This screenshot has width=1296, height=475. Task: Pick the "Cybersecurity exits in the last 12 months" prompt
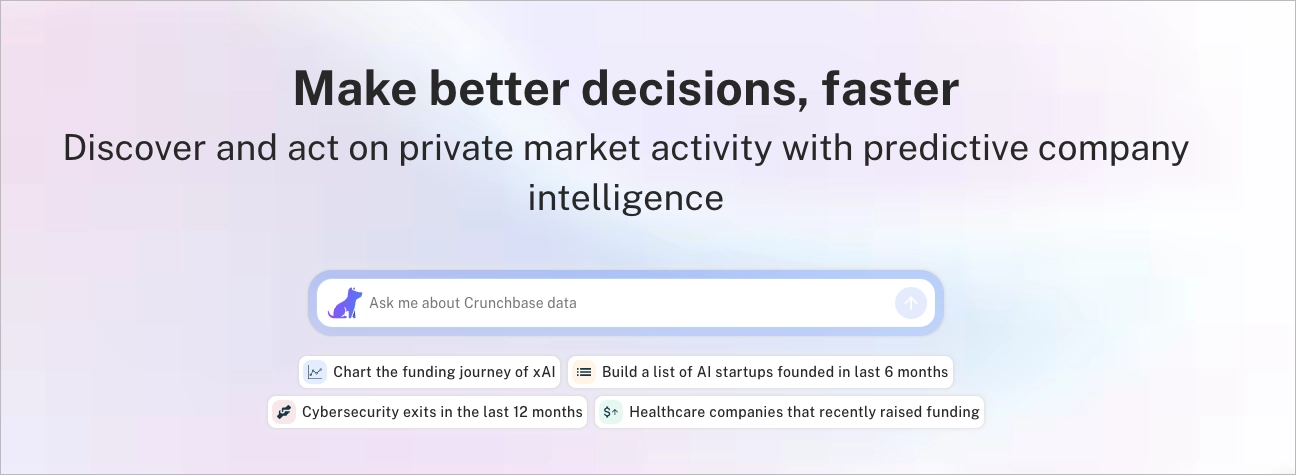[442, 412]
